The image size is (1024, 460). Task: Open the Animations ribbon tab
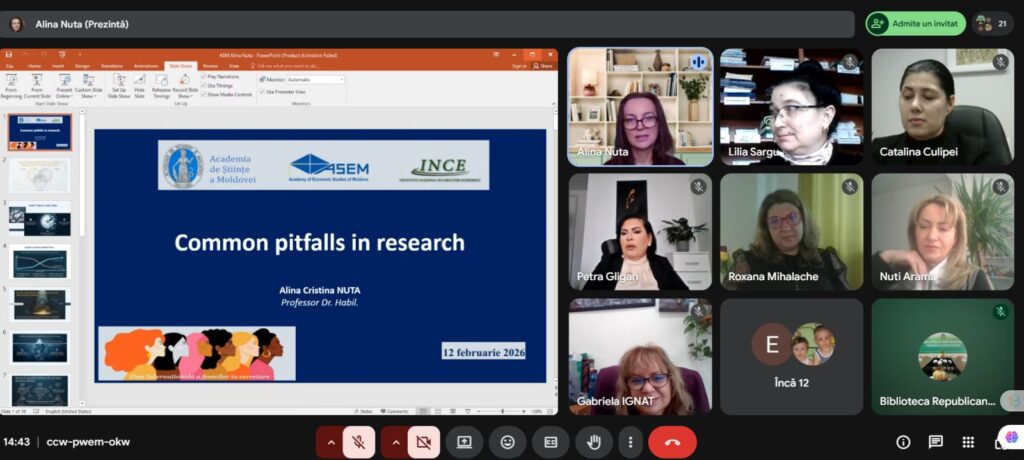pyautogui.click(x=145, y=66)
